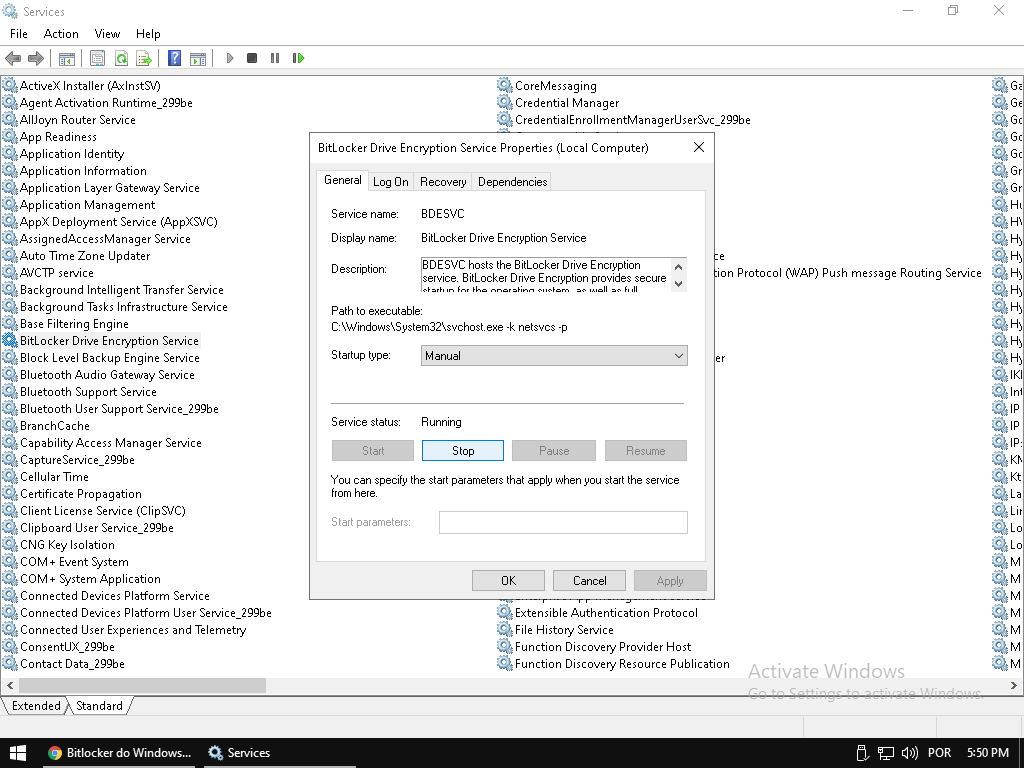Switch to the Standard view tab
Image resolution: width=1024 pixels, height=768 pixels.
[99, 706]
